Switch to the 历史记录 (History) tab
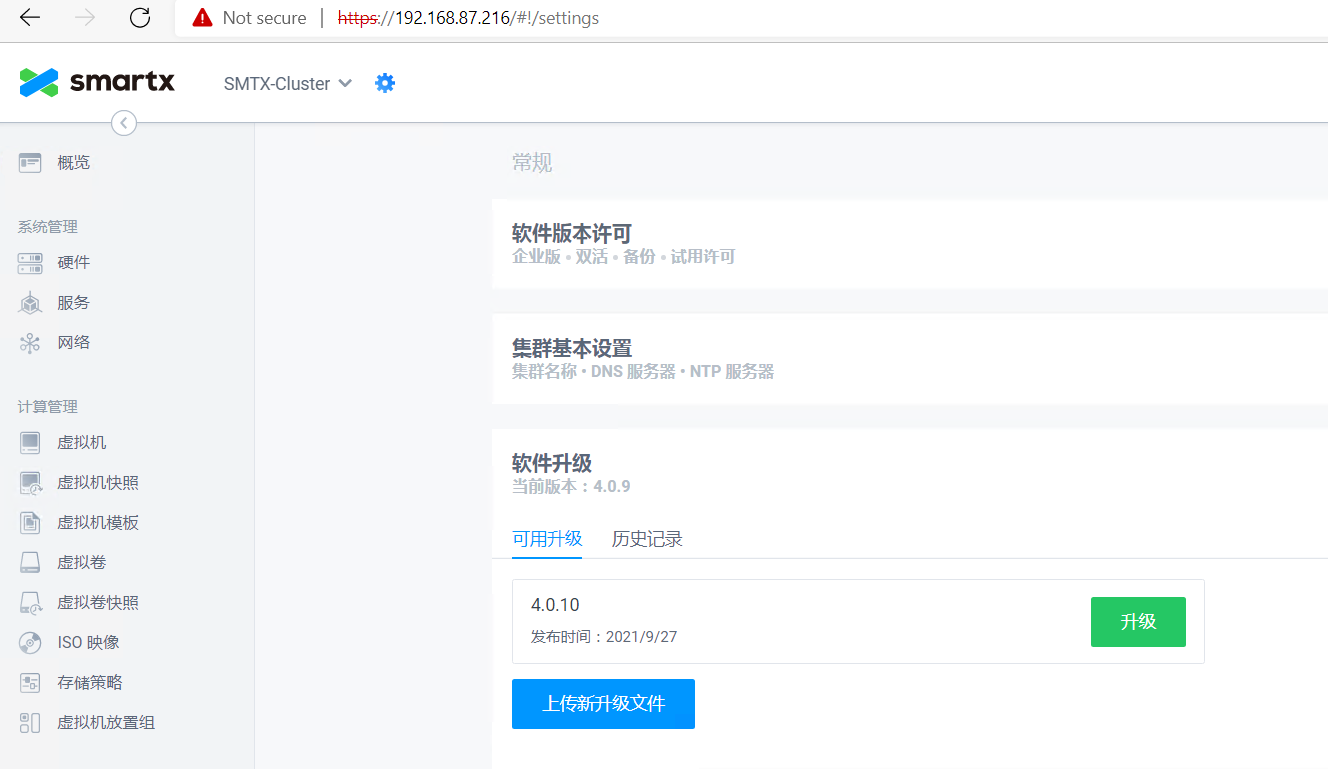 coord(646,538)
